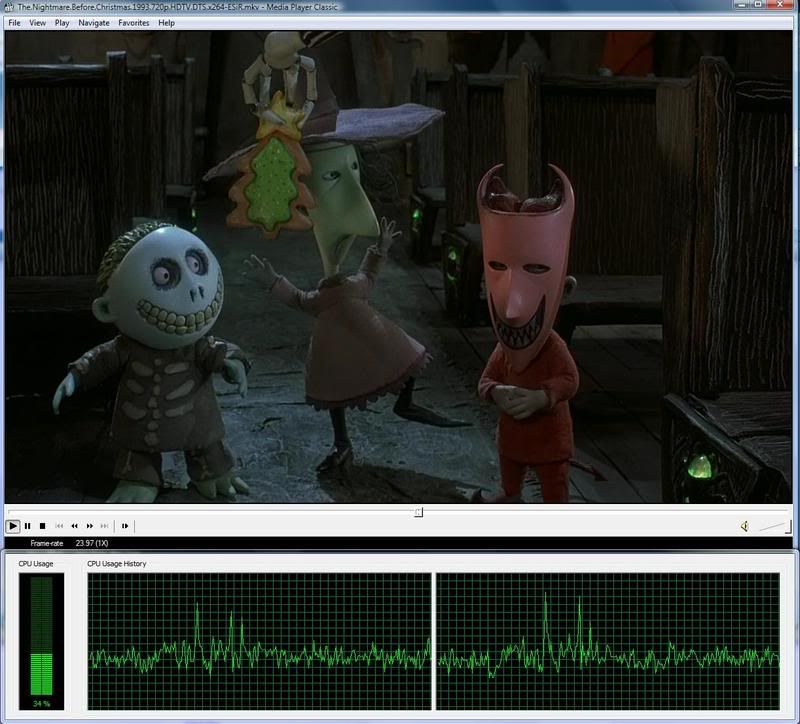Click the CPU Usage meter showing 34 %
This screenshot has height=724, width=800.
click(41, 634)
